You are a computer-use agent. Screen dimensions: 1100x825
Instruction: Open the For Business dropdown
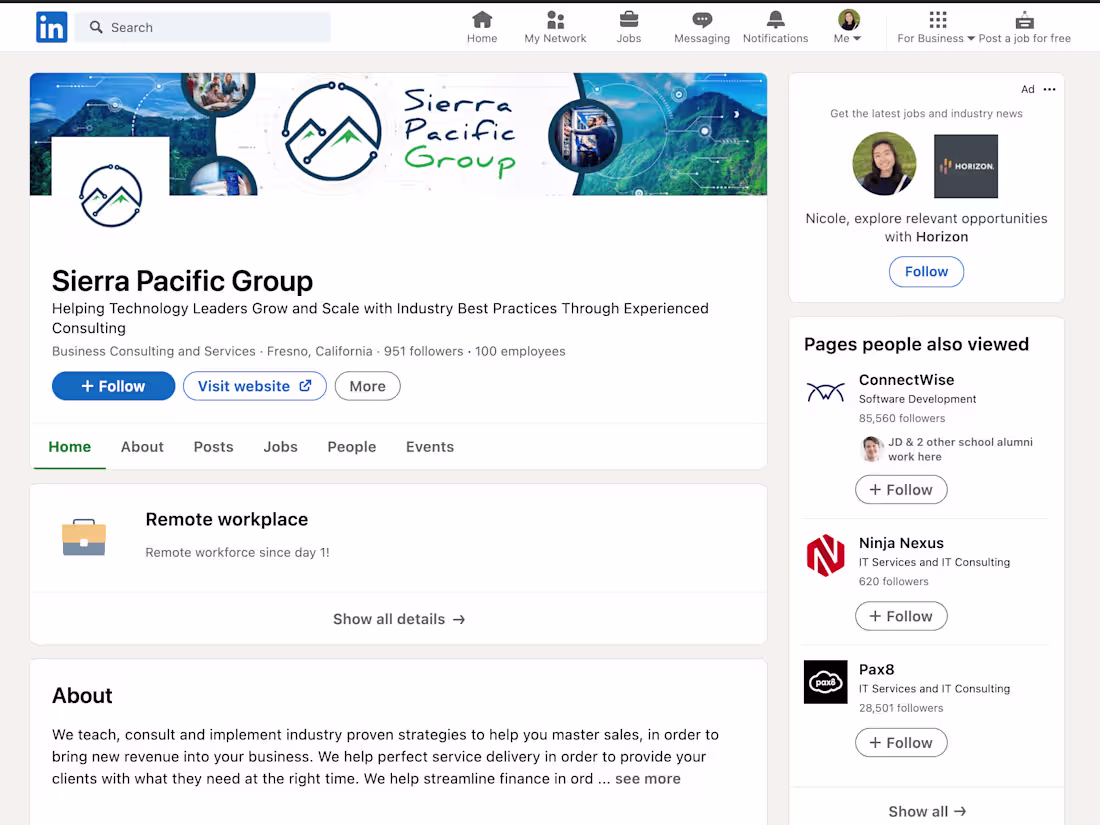(x=936, y=37)
